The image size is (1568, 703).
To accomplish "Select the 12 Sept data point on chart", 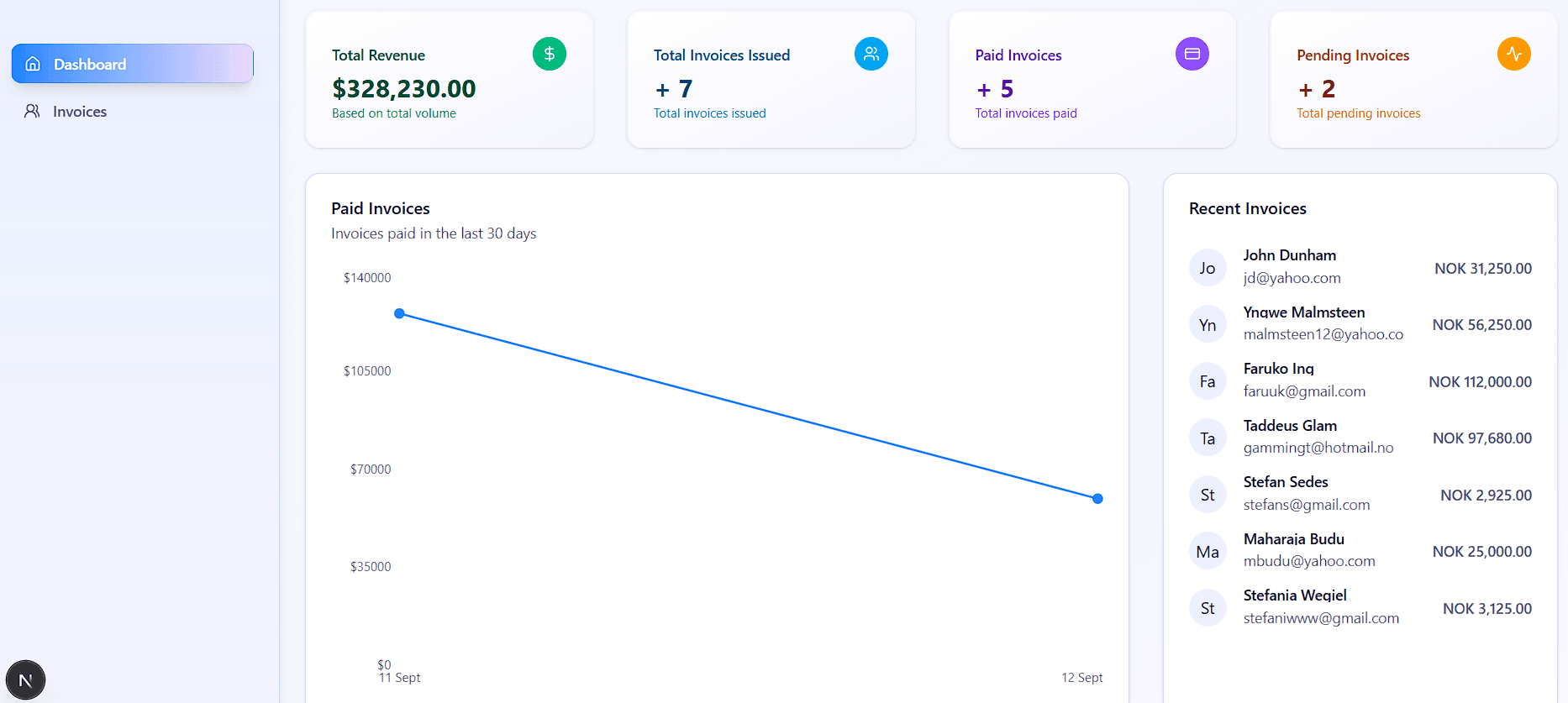I will click(x=1097, y=499).
